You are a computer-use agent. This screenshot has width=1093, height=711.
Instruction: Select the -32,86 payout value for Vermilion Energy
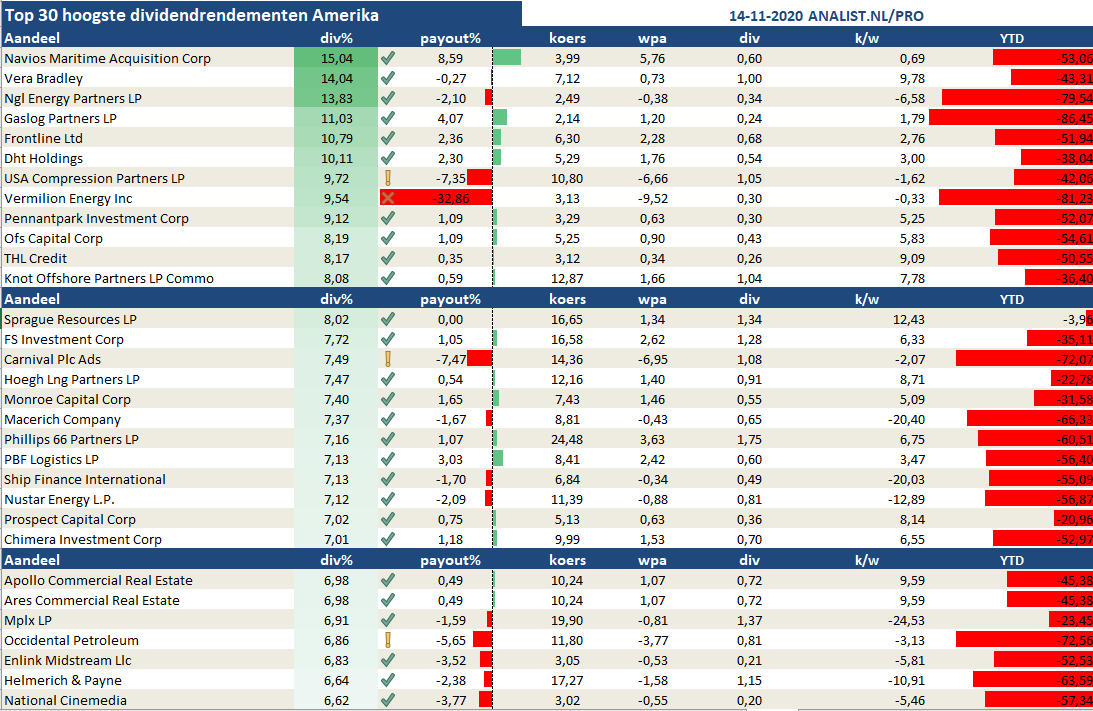pos(450,199)
